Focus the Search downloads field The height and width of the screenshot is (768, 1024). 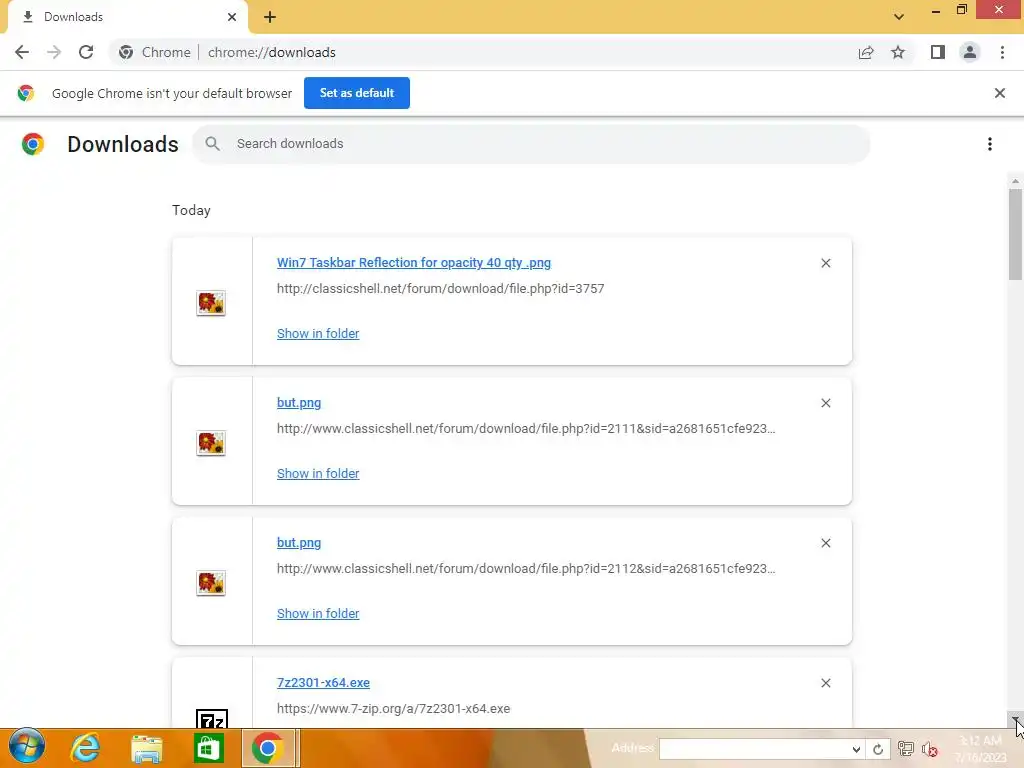[530, 144]
